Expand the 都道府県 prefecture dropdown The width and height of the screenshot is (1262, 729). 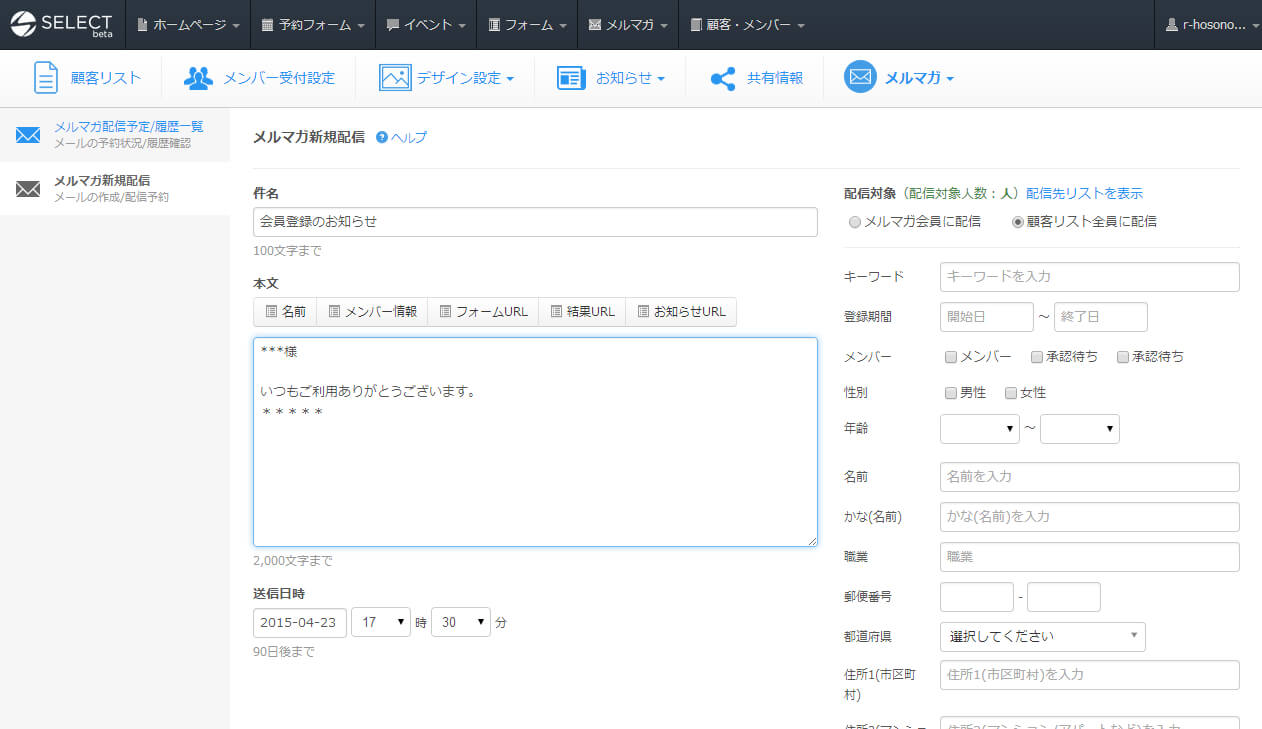[x=1042, y=636]
